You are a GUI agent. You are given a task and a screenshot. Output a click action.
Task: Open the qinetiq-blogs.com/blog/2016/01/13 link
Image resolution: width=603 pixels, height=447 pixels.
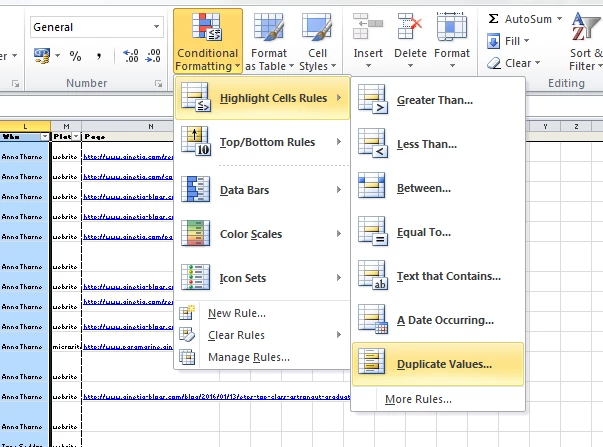[217, 397]
